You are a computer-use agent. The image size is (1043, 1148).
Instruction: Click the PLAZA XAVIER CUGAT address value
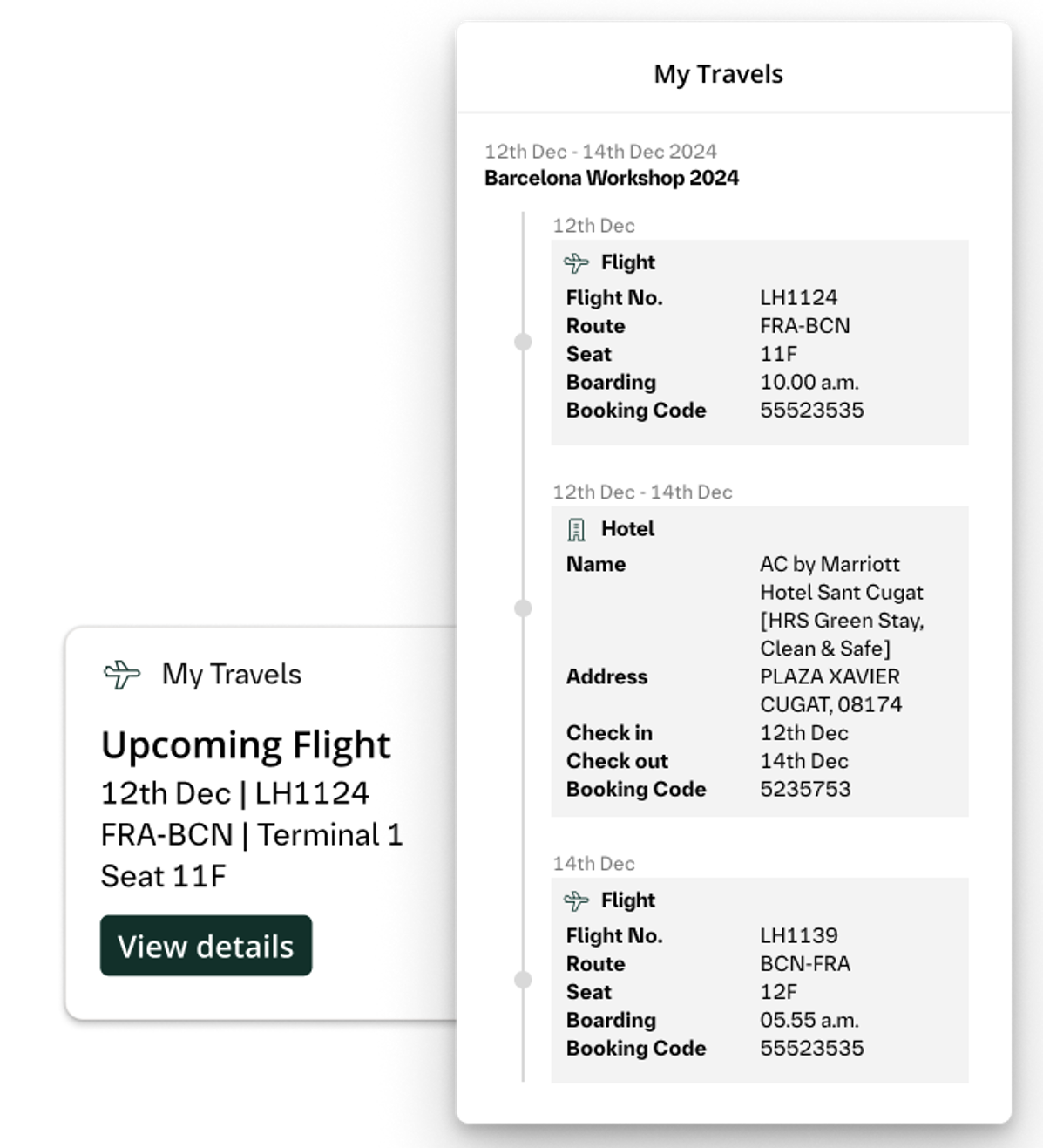(x=830, y=690)
